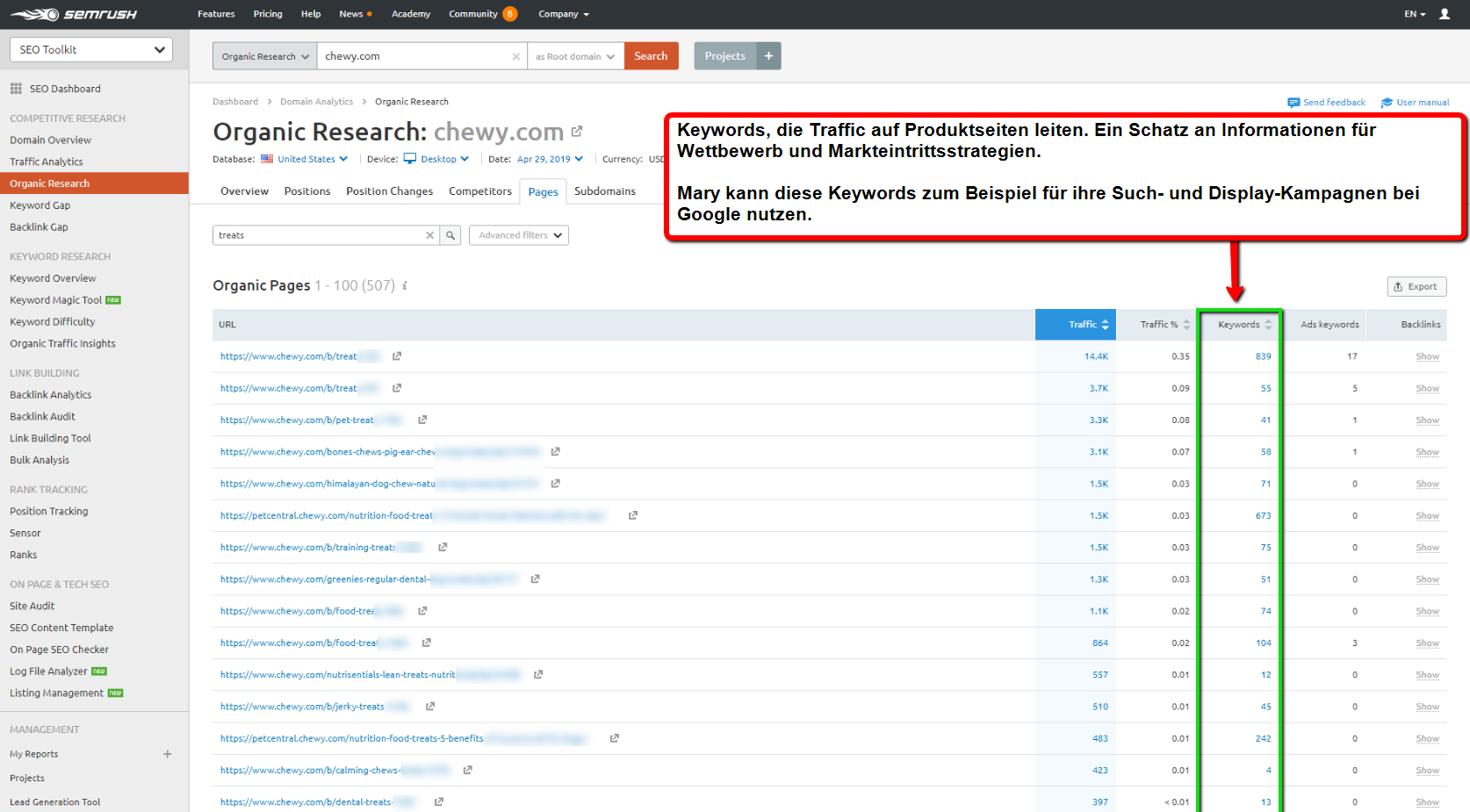Open the user account icon top right

tap(1445, 13)
